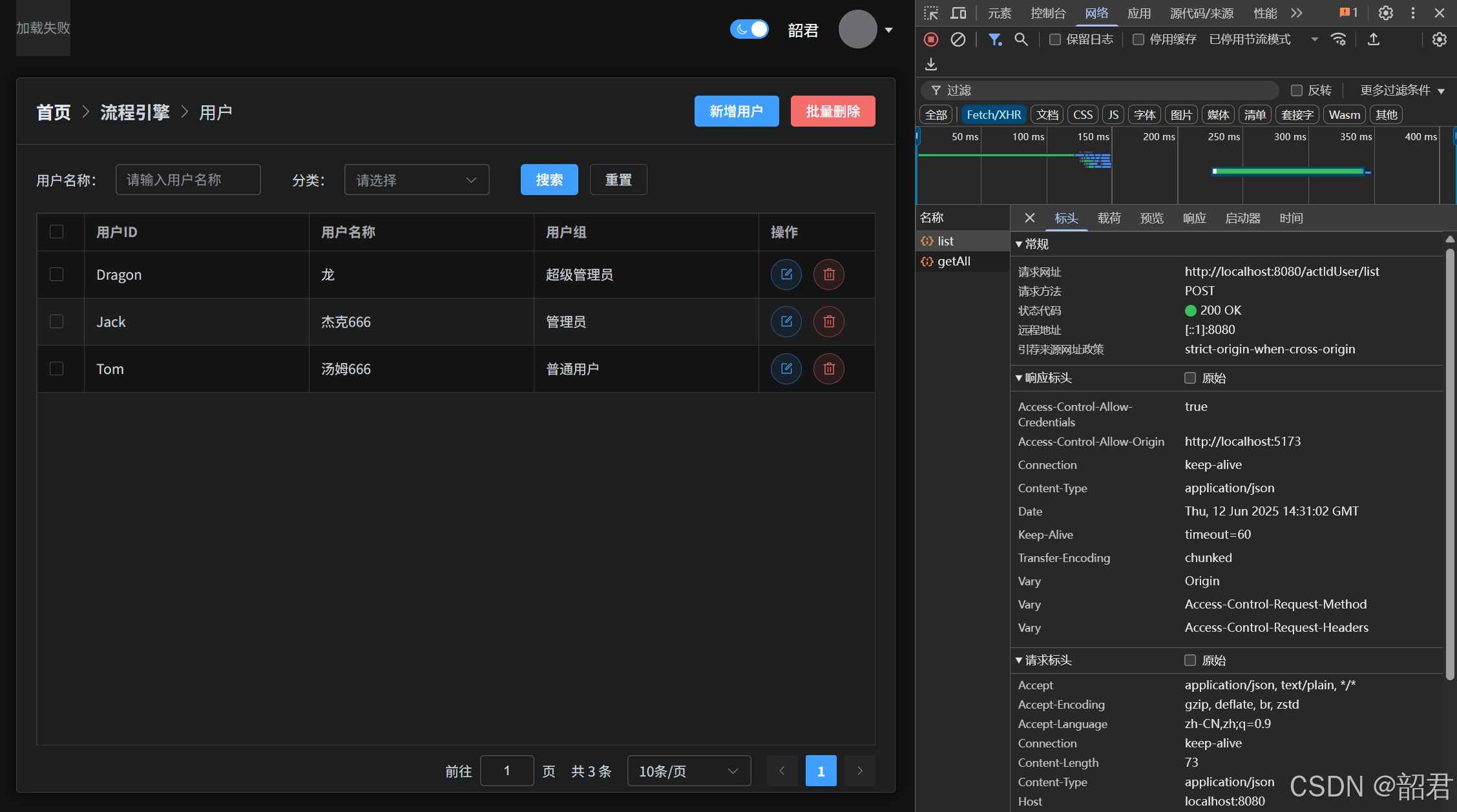Click the delete icon for Jack row

(828, 322)
